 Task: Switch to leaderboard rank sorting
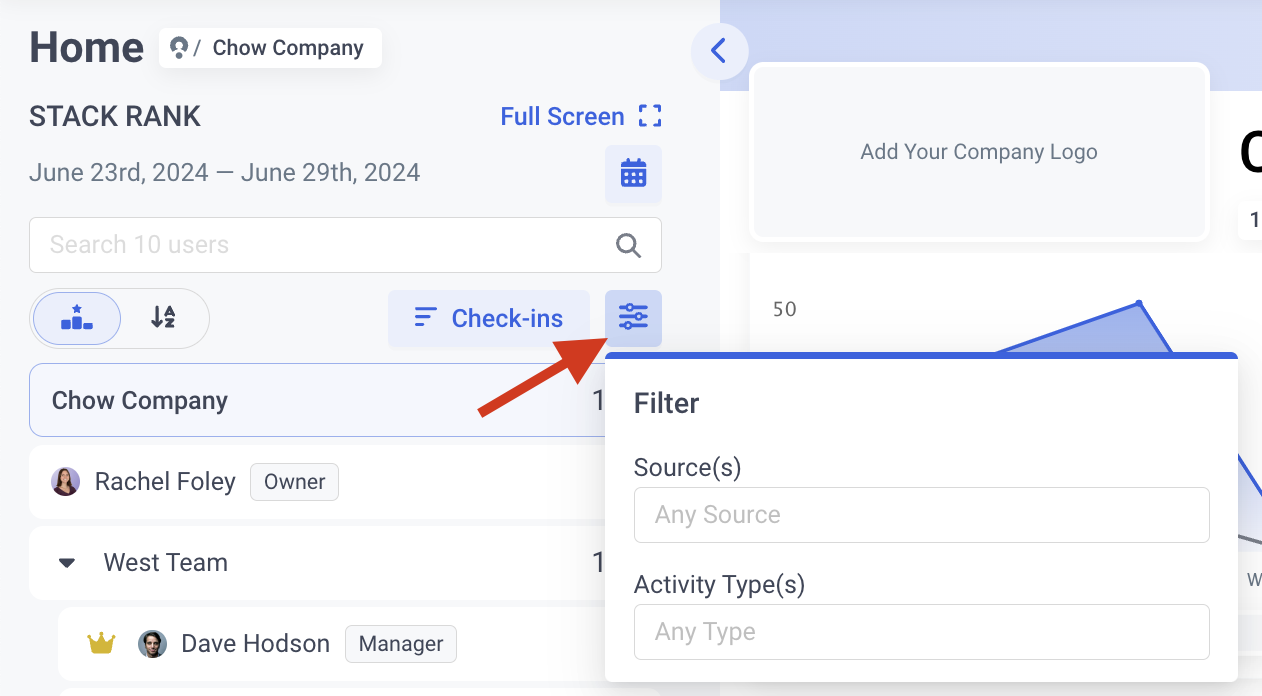[77, 319]
